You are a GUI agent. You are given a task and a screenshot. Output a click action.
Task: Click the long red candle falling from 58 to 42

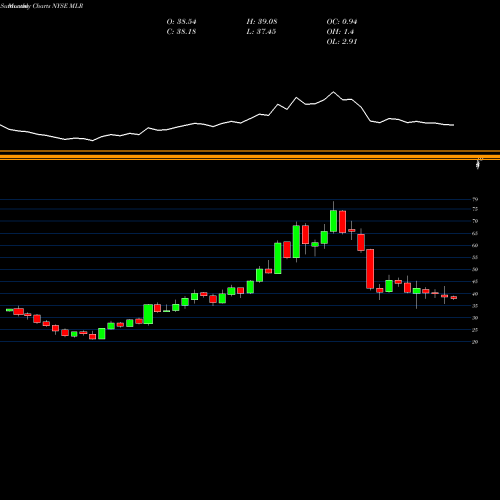[x=370, y=269]
